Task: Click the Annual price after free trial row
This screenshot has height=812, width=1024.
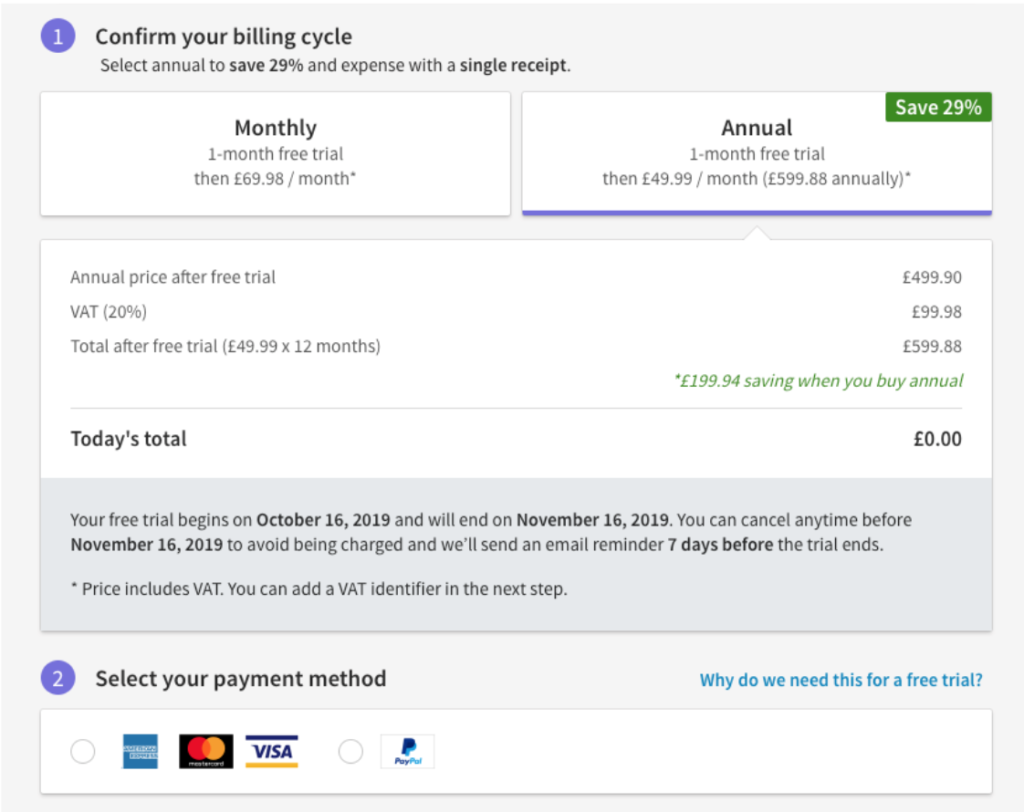Action: pos(516,277)
